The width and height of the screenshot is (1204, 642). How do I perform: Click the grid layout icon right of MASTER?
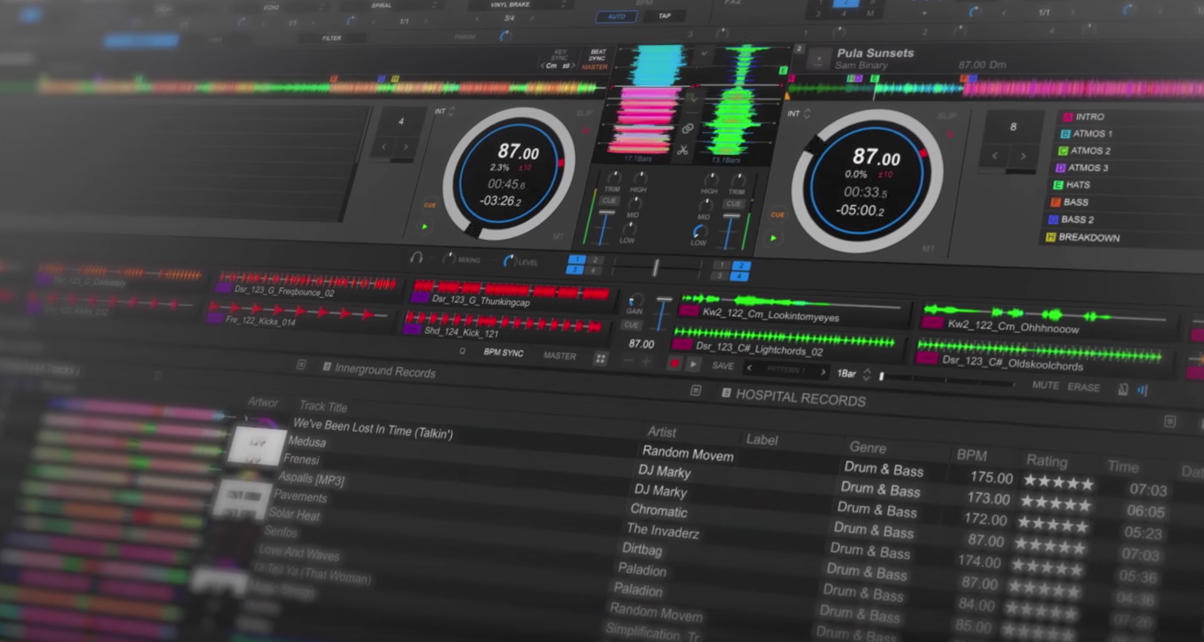[x=600, y=358]
